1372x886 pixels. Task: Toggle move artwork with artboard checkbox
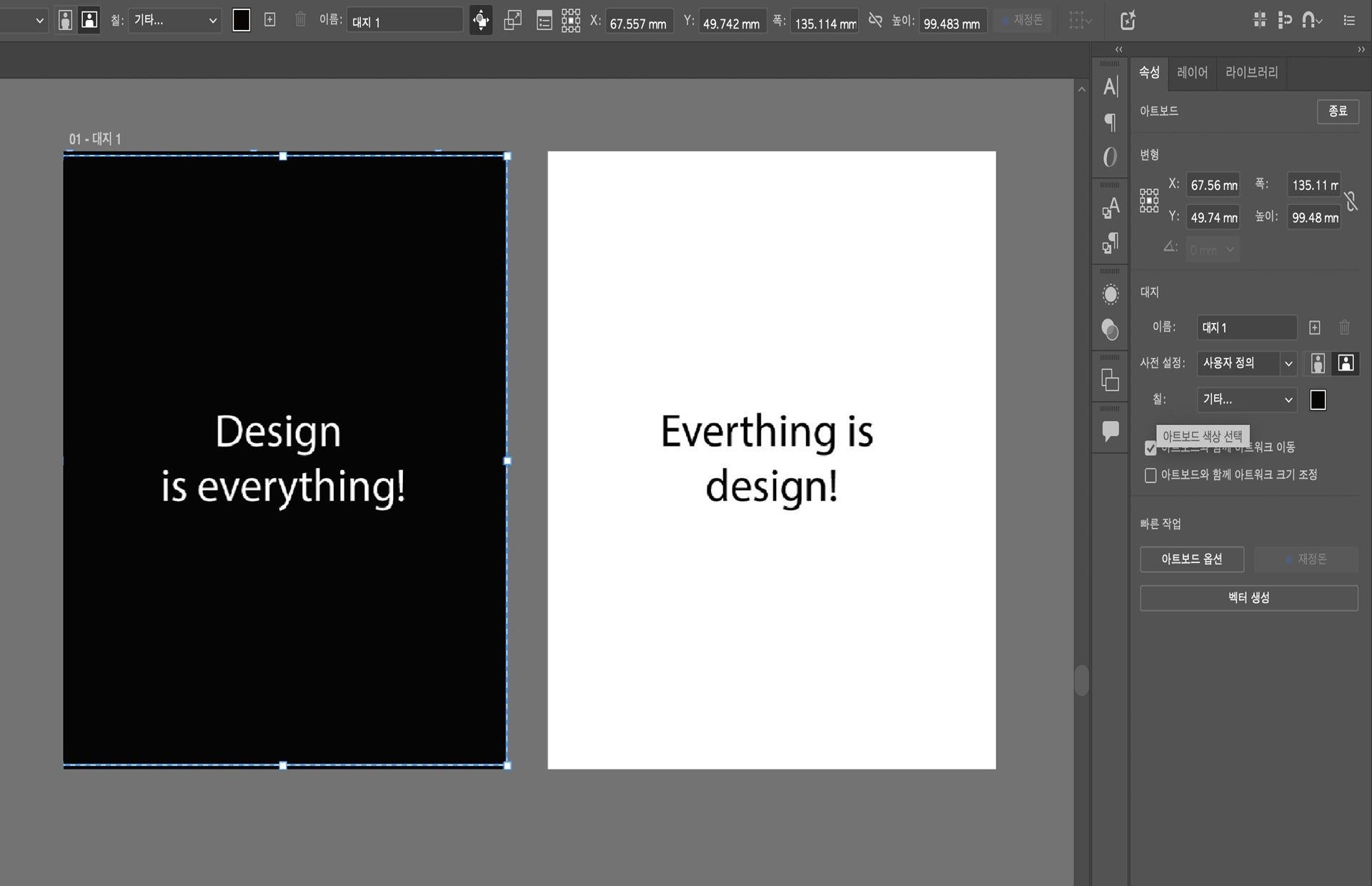1150,448
